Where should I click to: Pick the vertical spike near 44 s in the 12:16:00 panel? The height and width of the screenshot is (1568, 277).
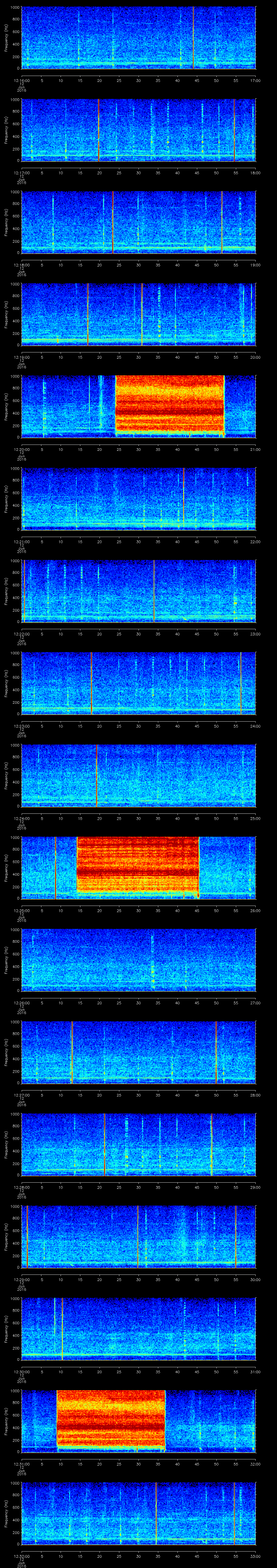tap(194, 38)
